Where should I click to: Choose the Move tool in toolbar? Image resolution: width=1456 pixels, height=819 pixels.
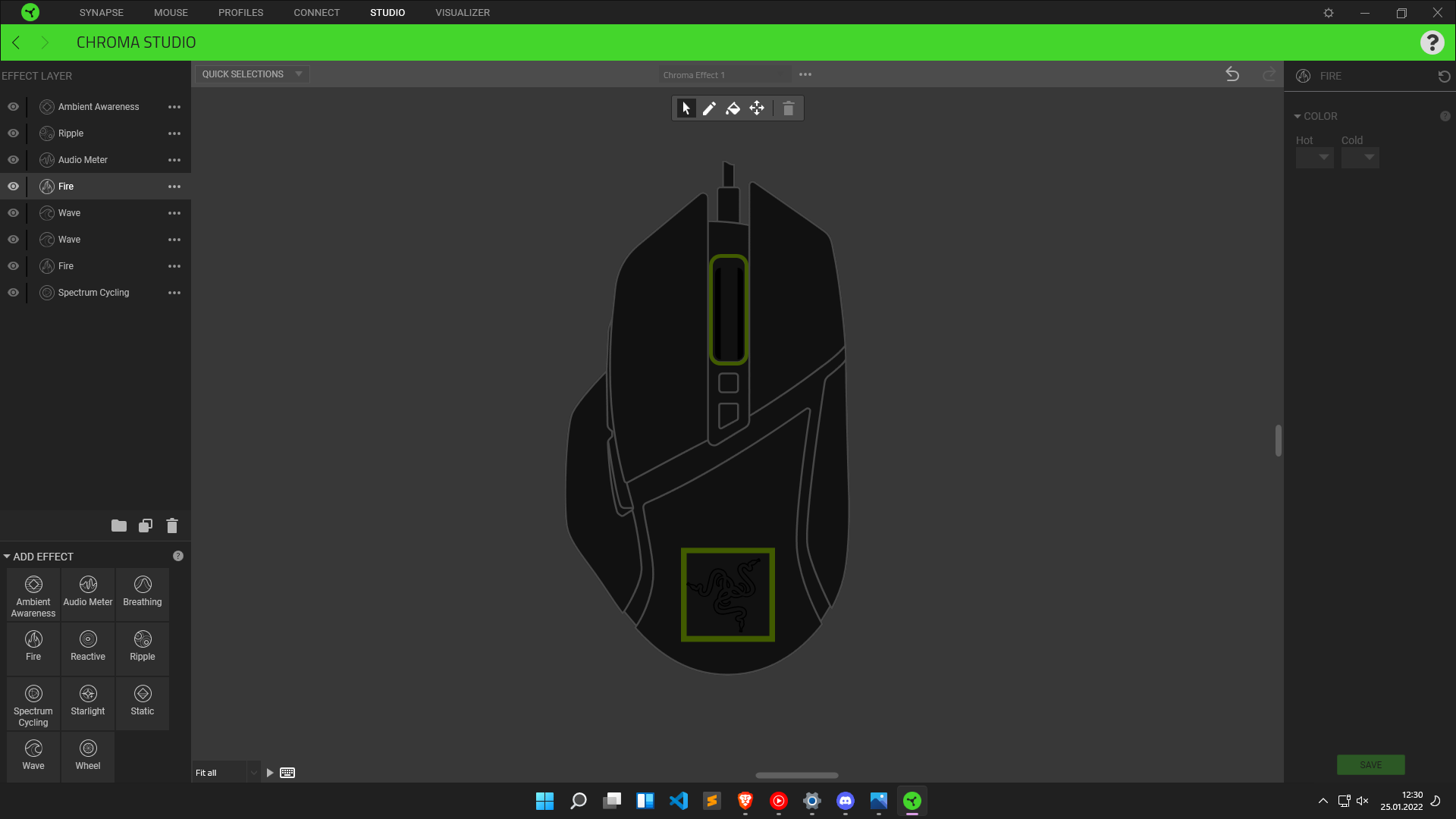click(x=757, y=108)
